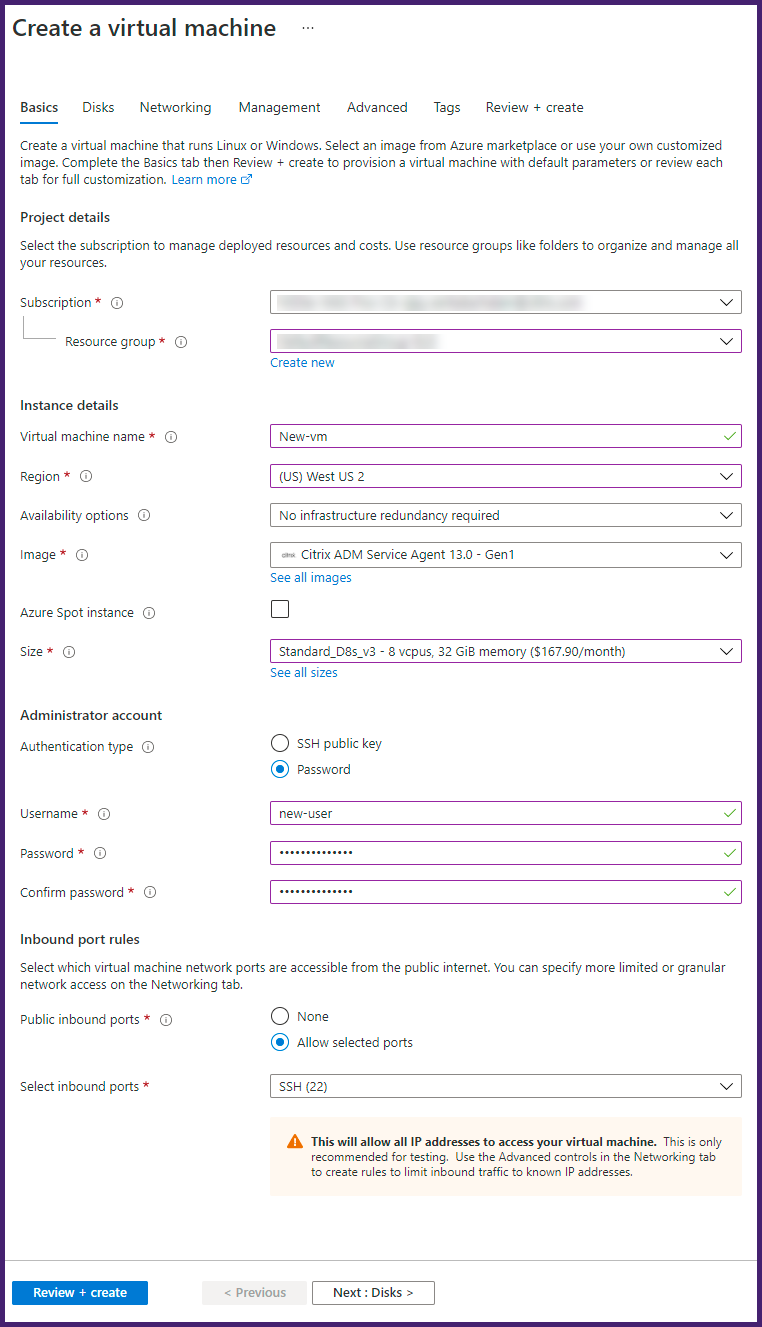Click info icon beside Authentication type
762x1327 pixels.
pyautogui.click(x=148, y=747)
